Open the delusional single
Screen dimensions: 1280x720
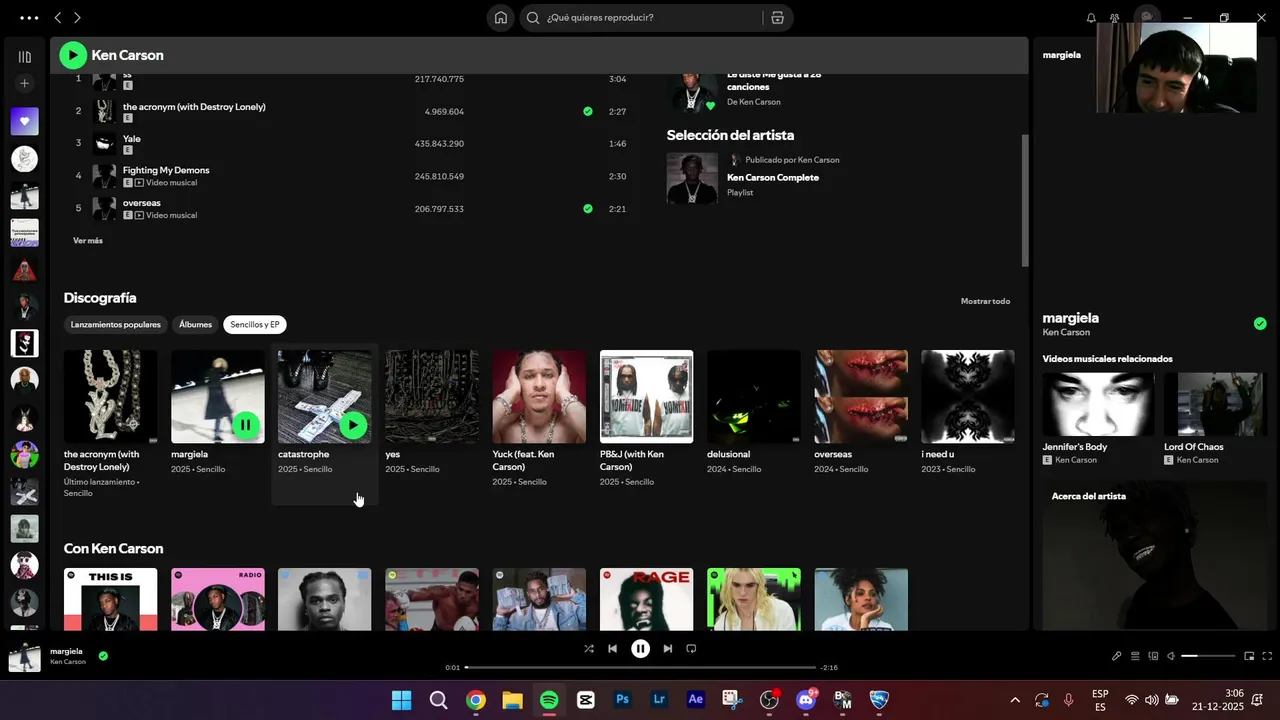pyautogui.click(x=753, y=397)
